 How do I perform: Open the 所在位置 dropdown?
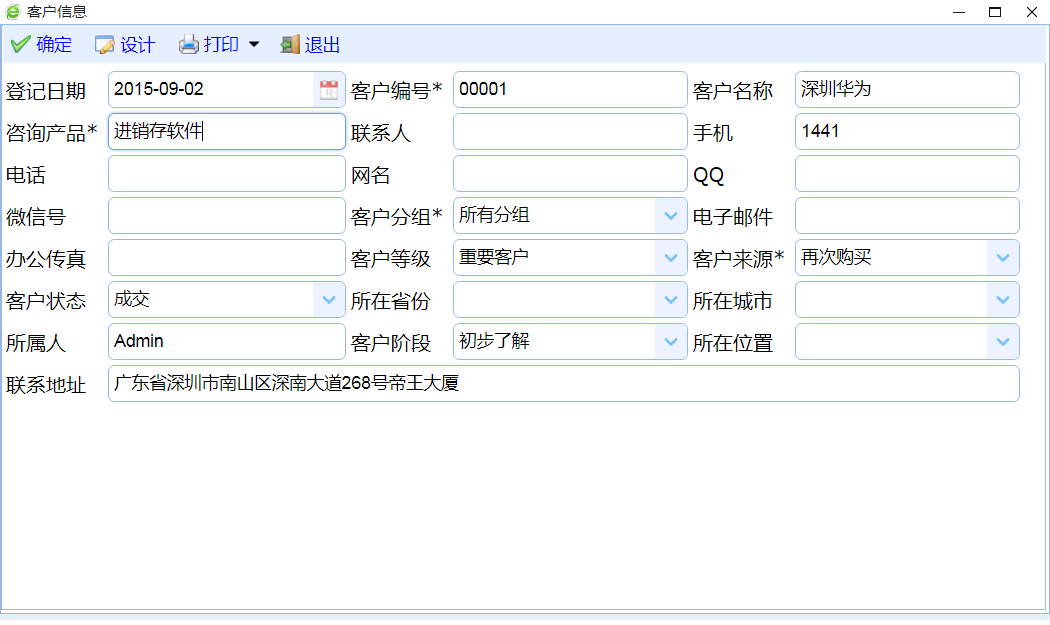(1003, 342)
